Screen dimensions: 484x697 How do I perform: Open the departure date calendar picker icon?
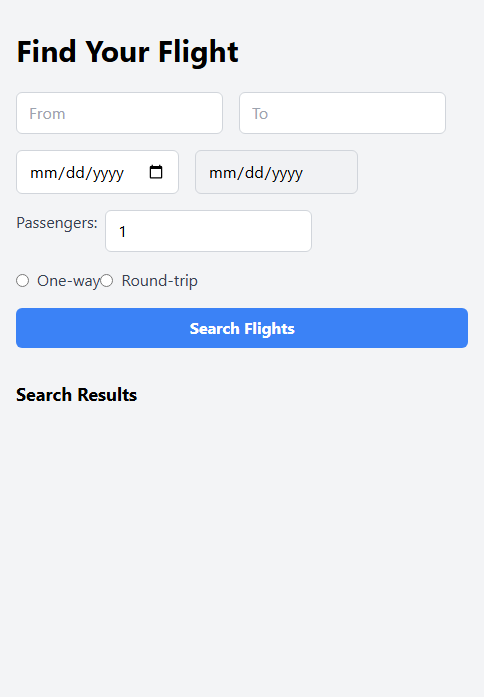(x=156, y=172)
